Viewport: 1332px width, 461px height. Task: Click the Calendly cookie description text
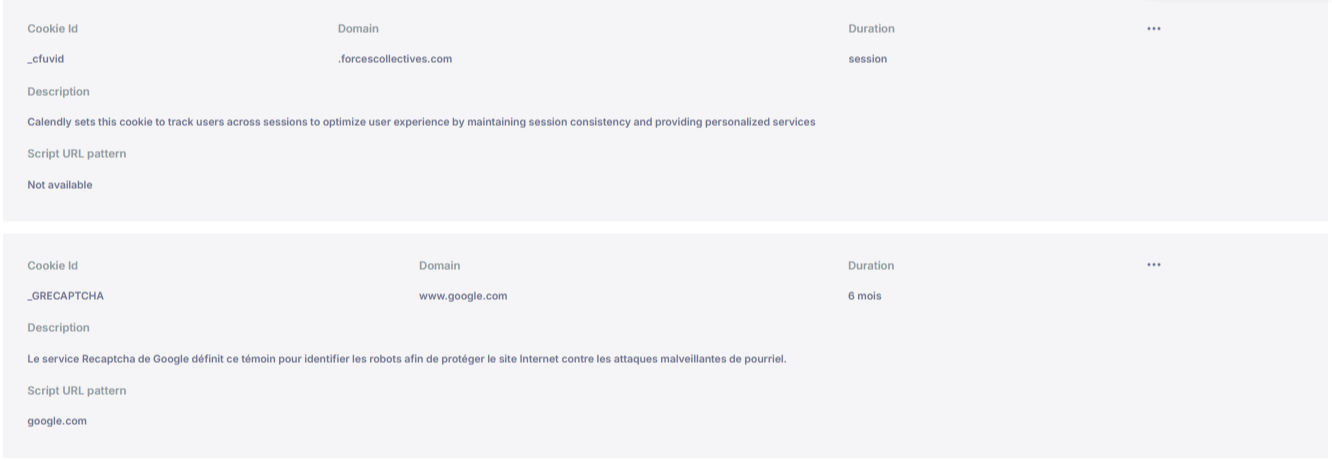click(421, 122)
